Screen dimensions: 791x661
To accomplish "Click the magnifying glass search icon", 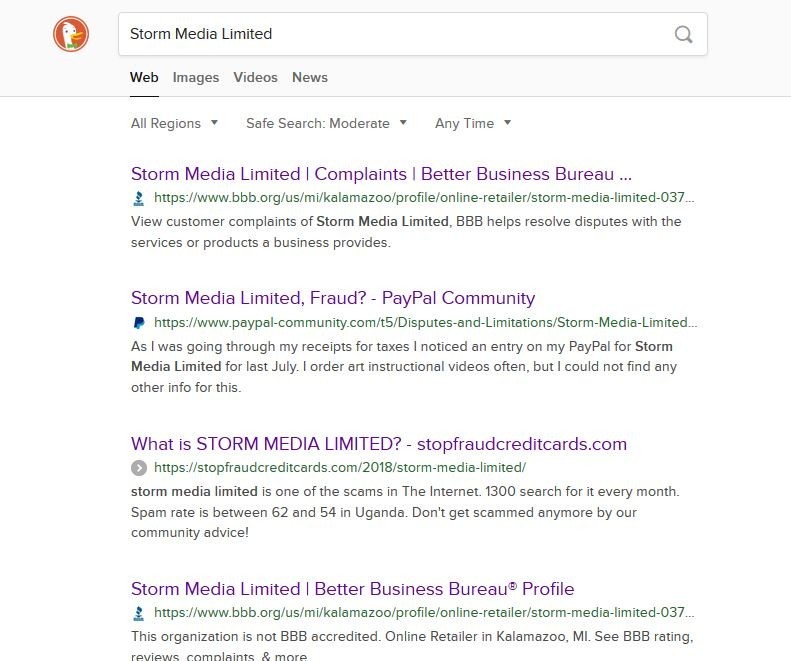I will pyautogui.click(x=684, y=34).
